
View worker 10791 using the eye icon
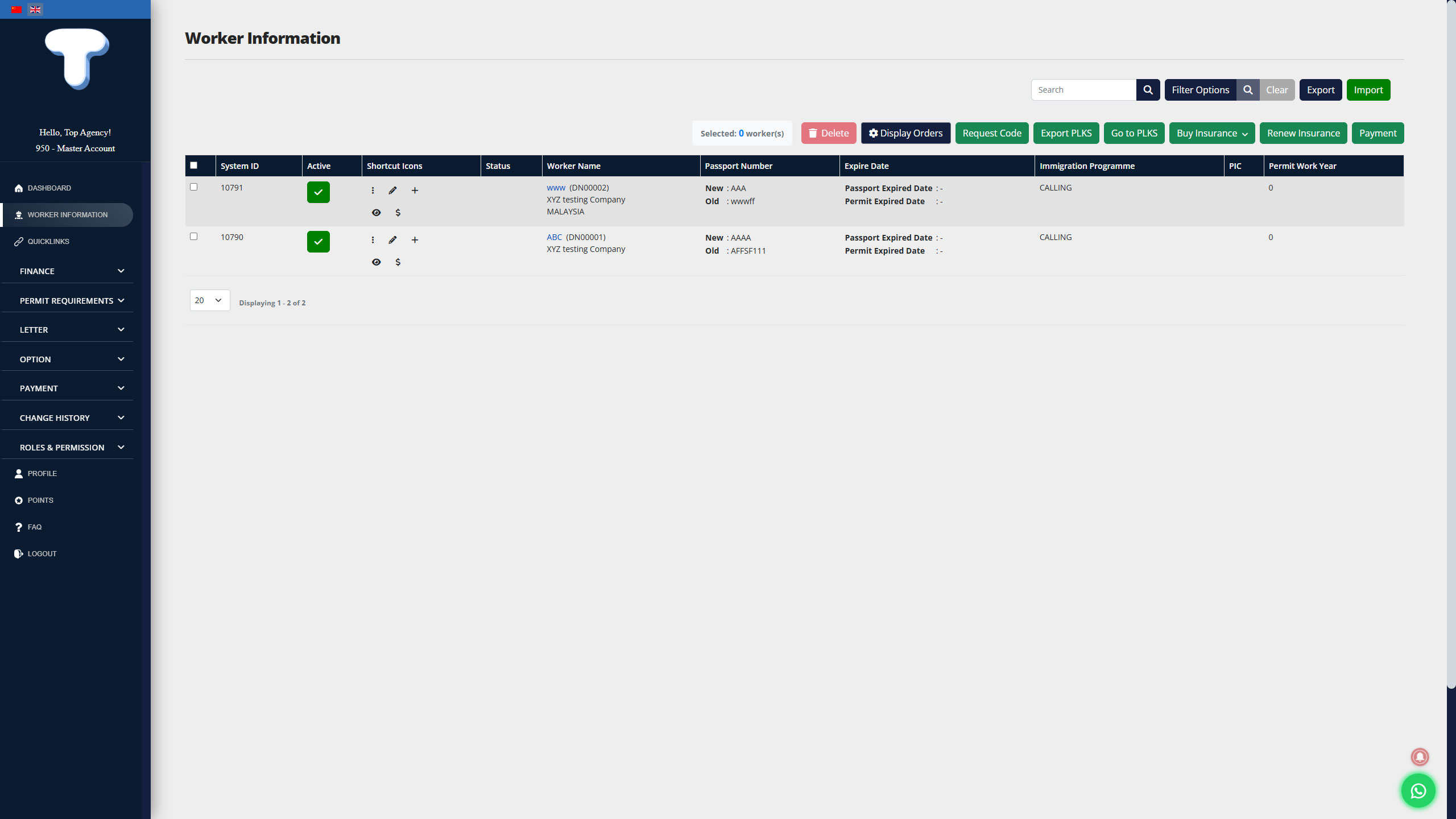pyautogui.click(x=376, y=213)
